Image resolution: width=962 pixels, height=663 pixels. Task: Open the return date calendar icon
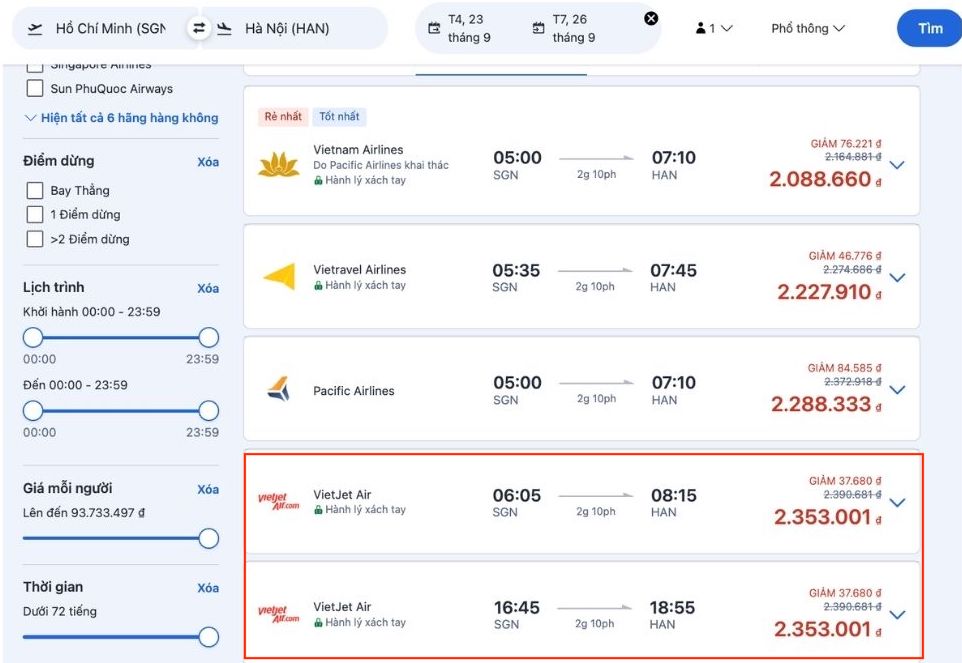(x=538, y=28)
